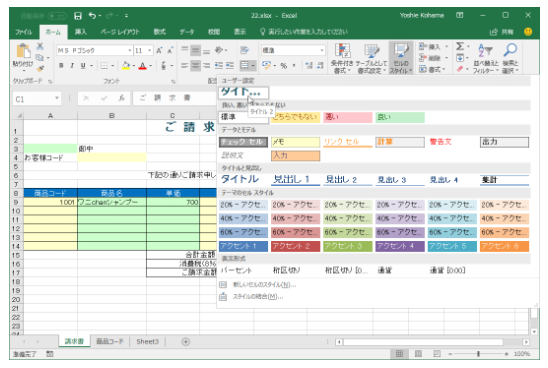This screenshot has height=368, width=548.
Task: Click the セルのスタイル button
Action: (401, 58)
